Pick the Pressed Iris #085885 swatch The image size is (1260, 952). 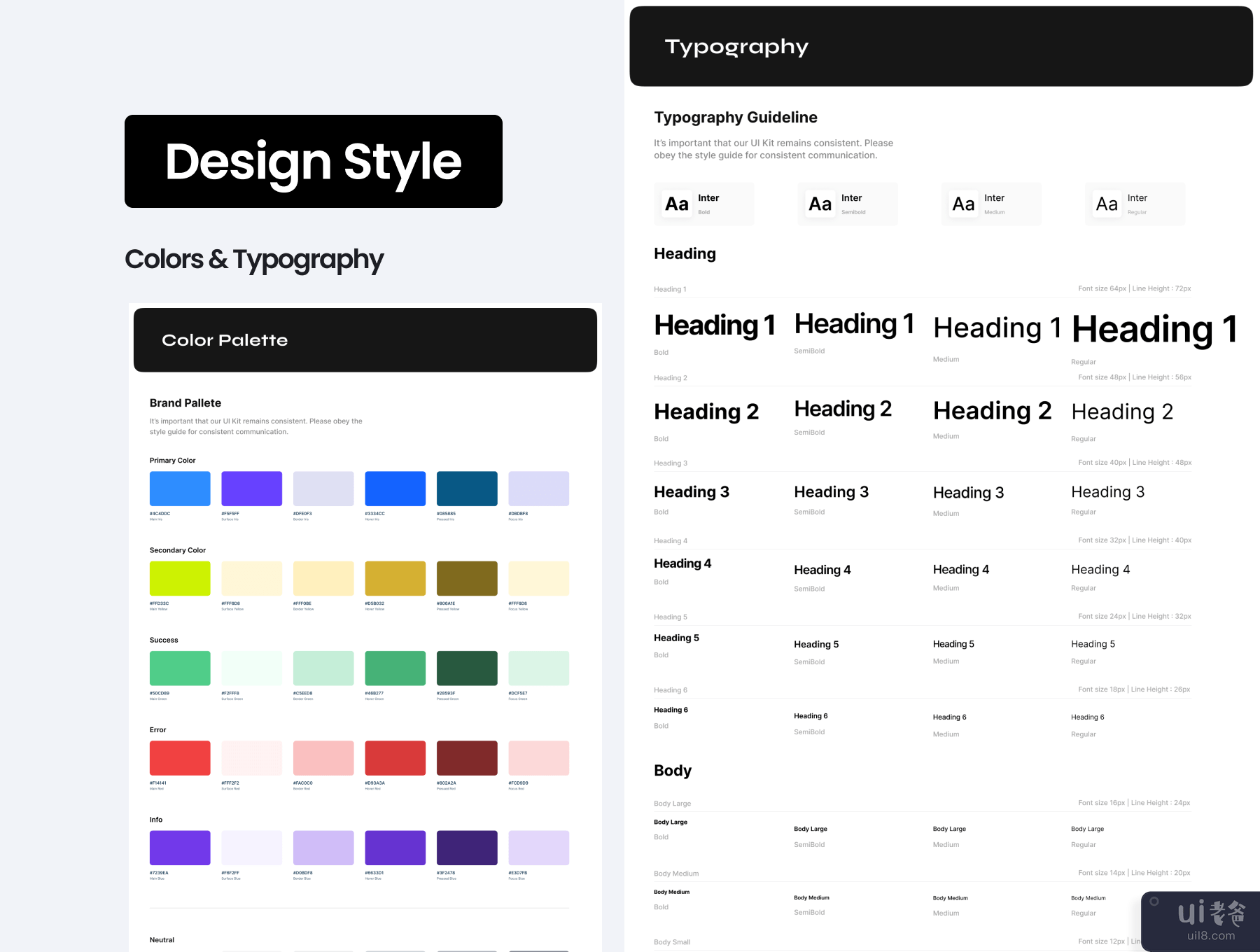click(x=467, y=489)
